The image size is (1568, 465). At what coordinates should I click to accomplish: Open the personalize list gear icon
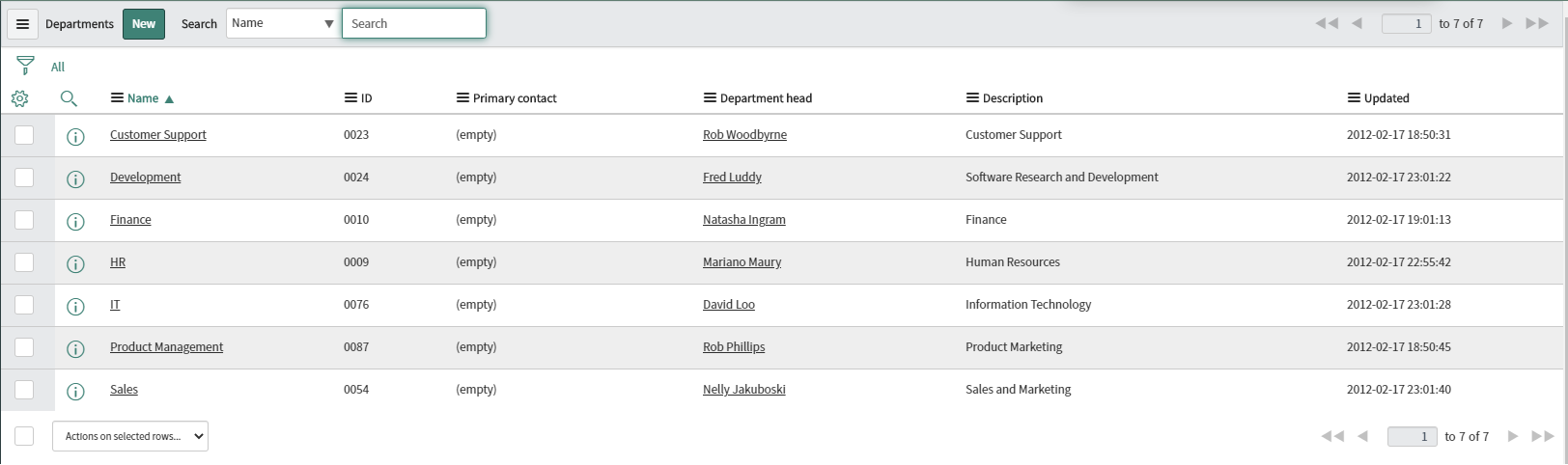20,98
